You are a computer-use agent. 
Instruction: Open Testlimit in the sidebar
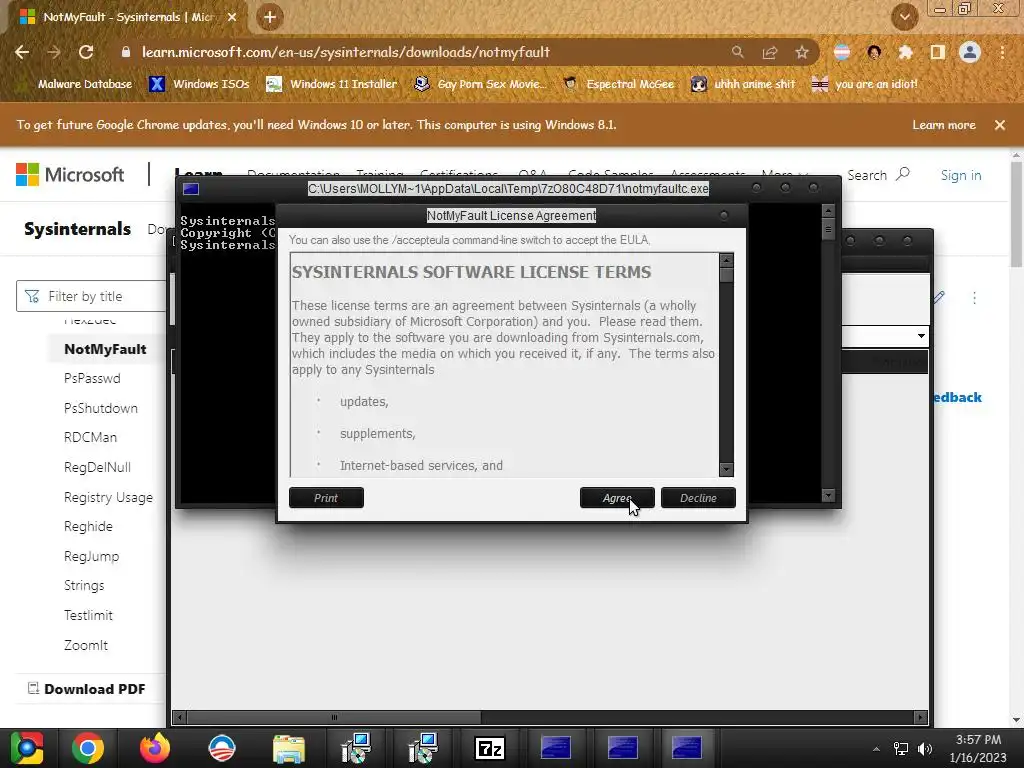click(88, 615)
